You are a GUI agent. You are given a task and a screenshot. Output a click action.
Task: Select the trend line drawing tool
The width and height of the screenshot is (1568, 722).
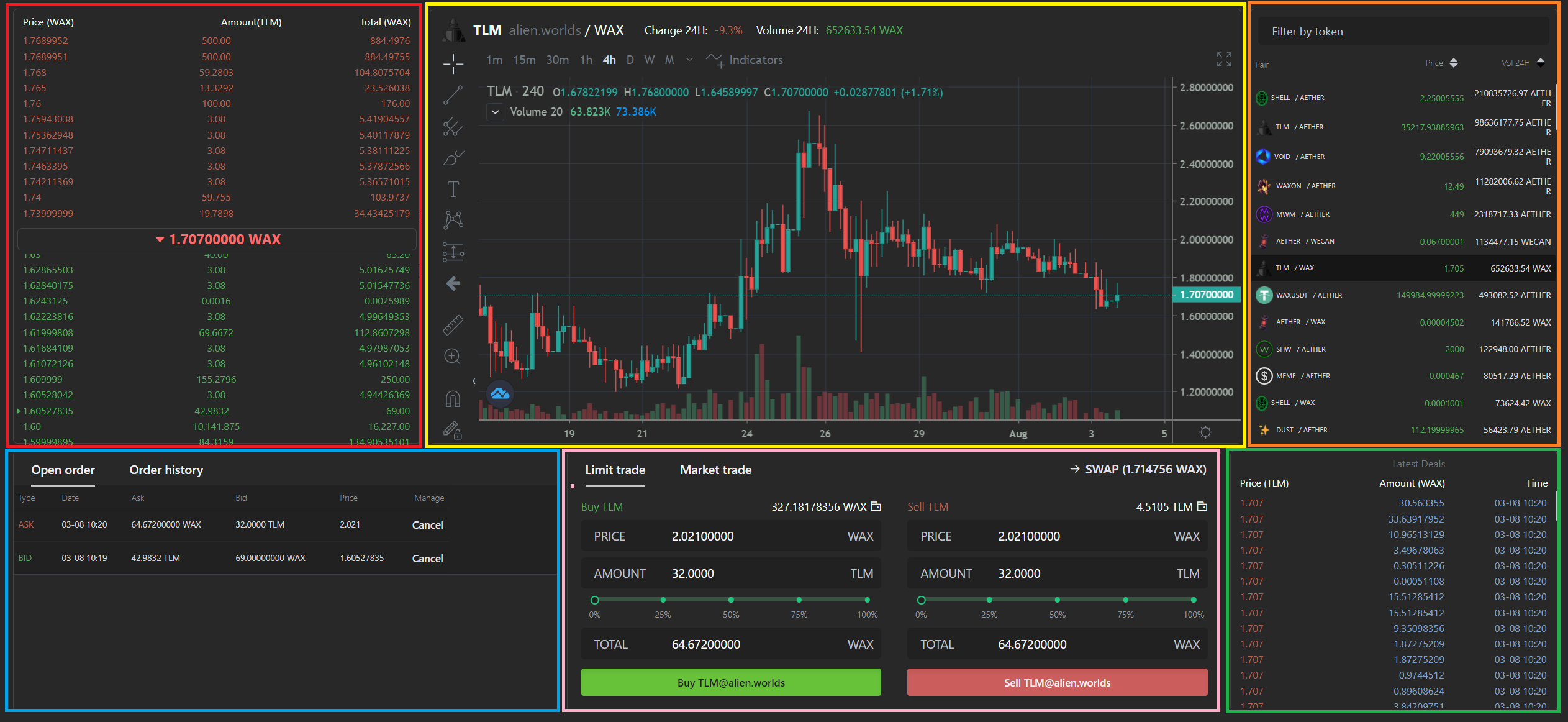click(453, 95)
